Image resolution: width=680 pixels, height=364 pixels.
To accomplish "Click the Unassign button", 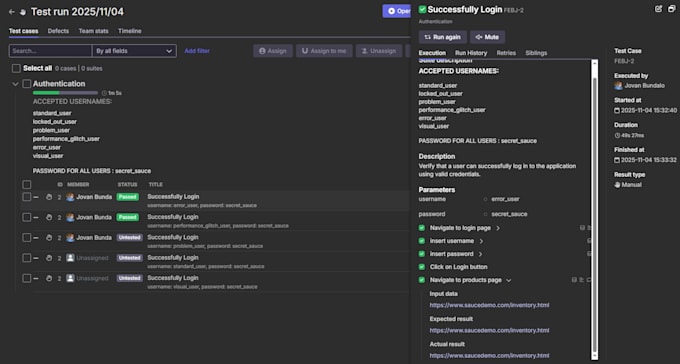I will [x=379, y=51].
